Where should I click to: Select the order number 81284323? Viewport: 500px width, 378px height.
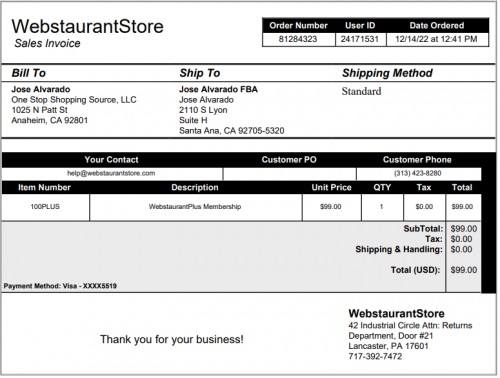click(x=298, y=39)
